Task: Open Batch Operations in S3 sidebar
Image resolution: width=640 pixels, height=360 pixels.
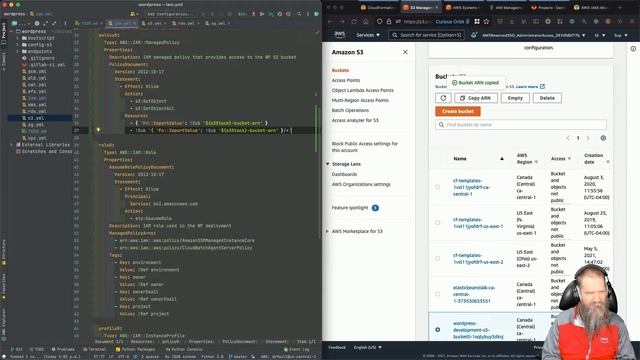Action: (x=350, y=110)
